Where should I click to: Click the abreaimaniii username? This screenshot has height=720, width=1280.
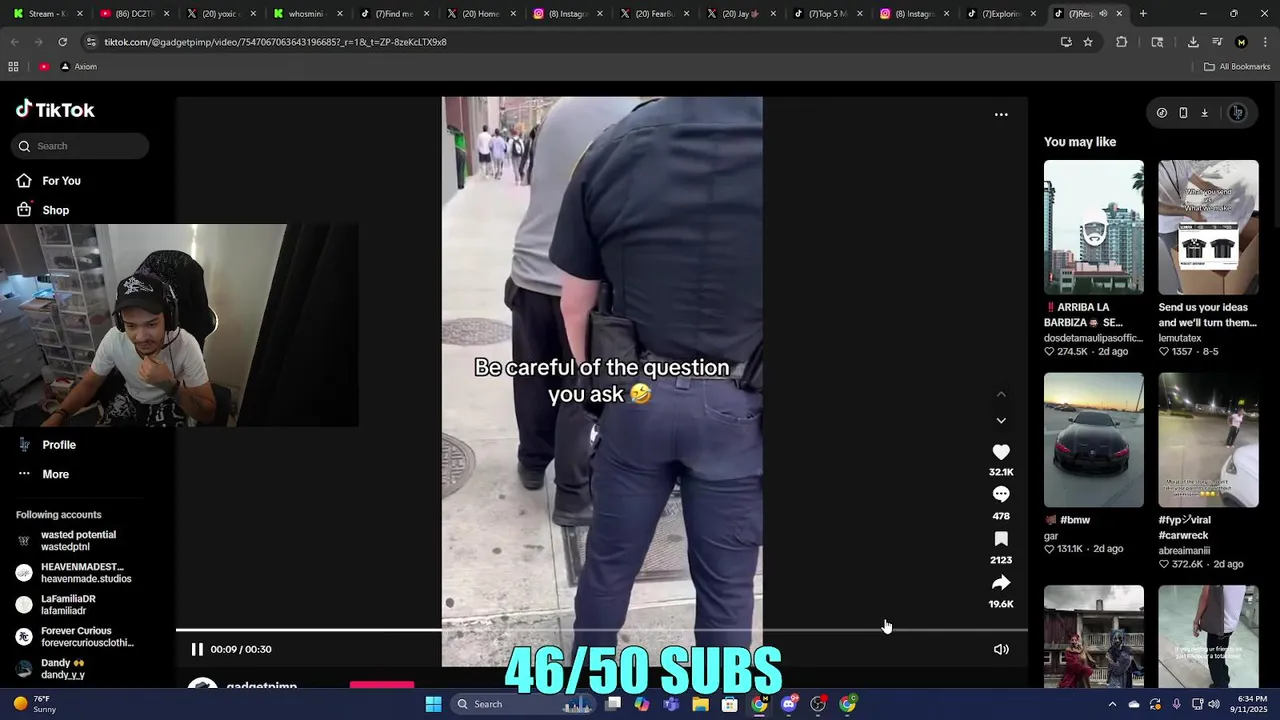[x=1184, y=549]
